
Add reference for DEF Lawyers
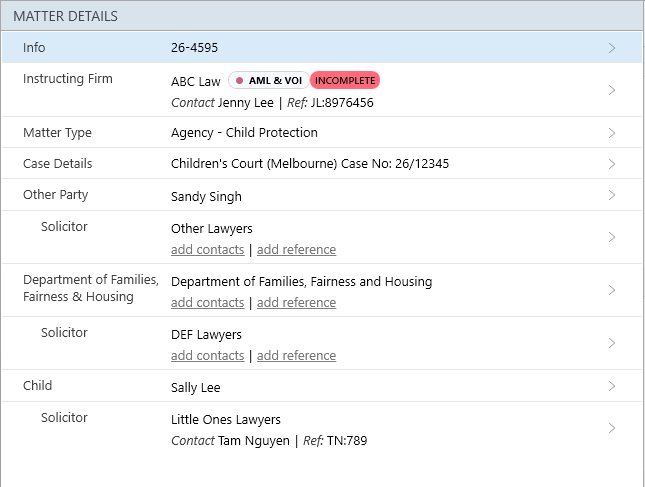[296, 356]
